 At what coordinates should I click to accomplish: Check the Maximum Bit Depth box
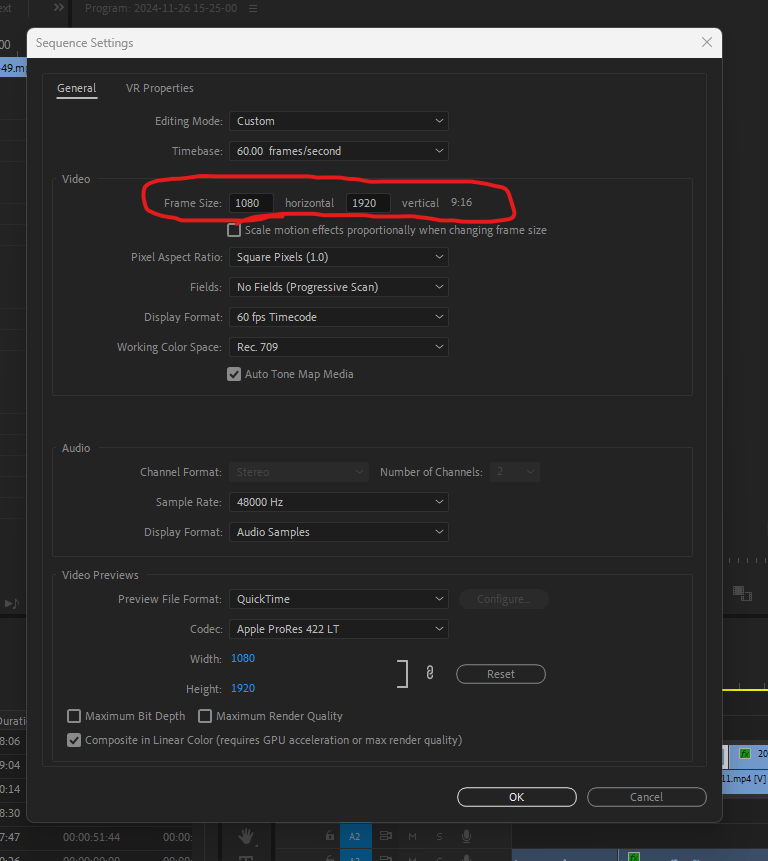pos(74,716)
